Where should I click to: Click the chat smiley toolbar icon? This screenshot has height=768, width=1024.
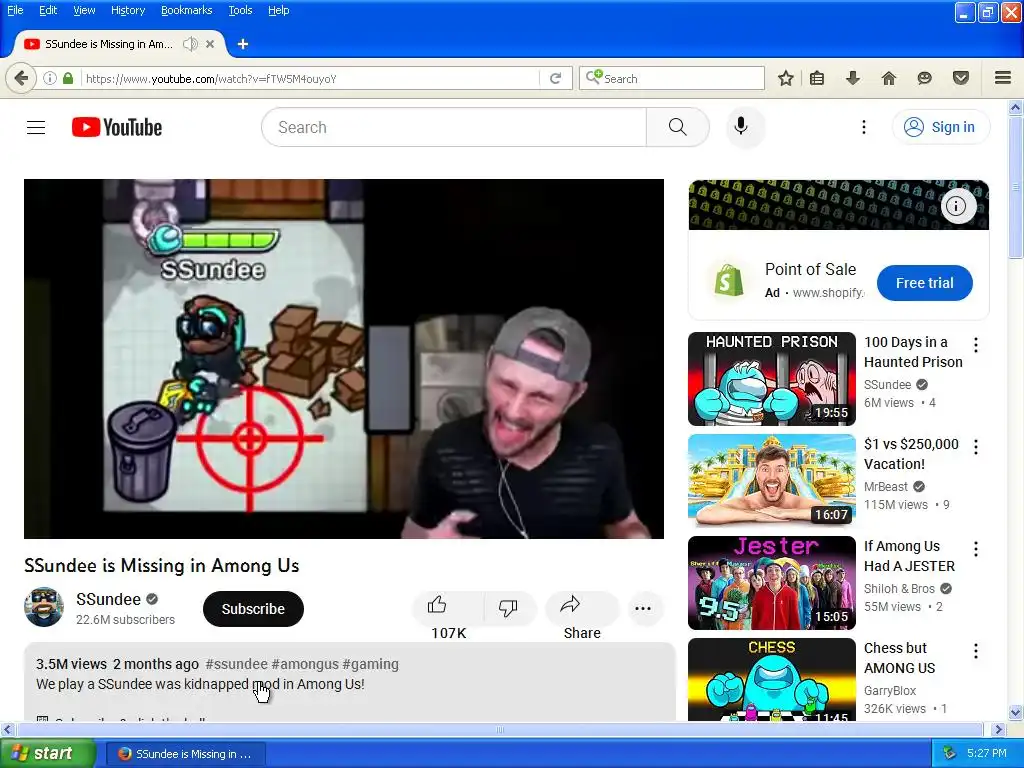pyautogui.click(x=924, y=78)
